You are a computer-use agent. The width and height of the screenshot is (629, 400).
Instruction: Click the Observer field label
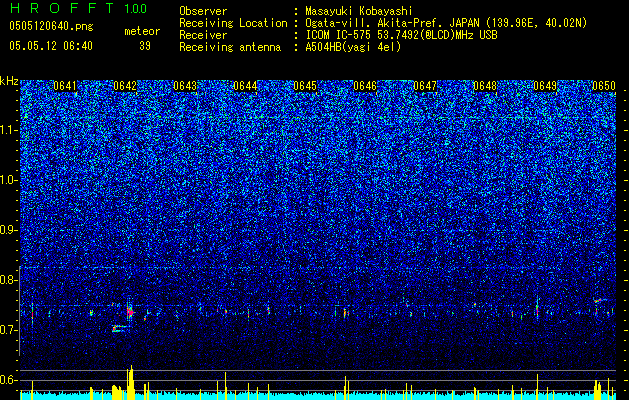203,11
